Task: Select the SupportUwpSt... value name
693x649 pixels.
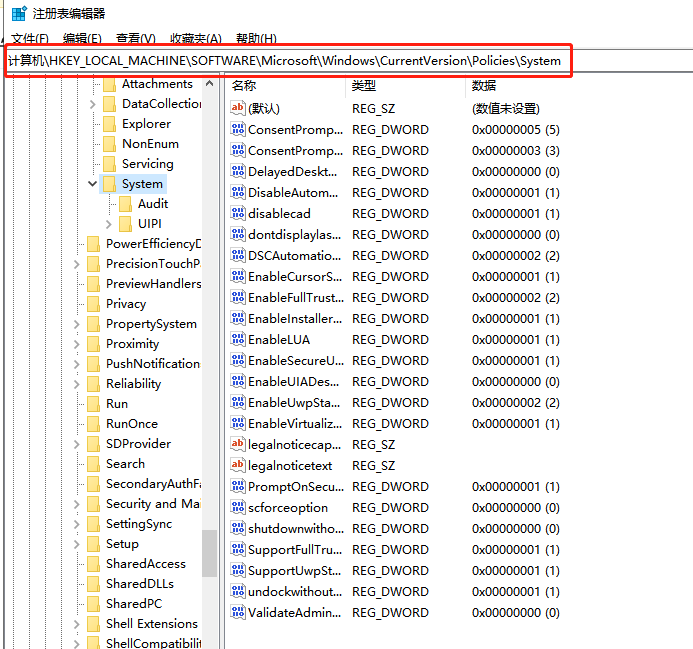Action: click(294, 571)
